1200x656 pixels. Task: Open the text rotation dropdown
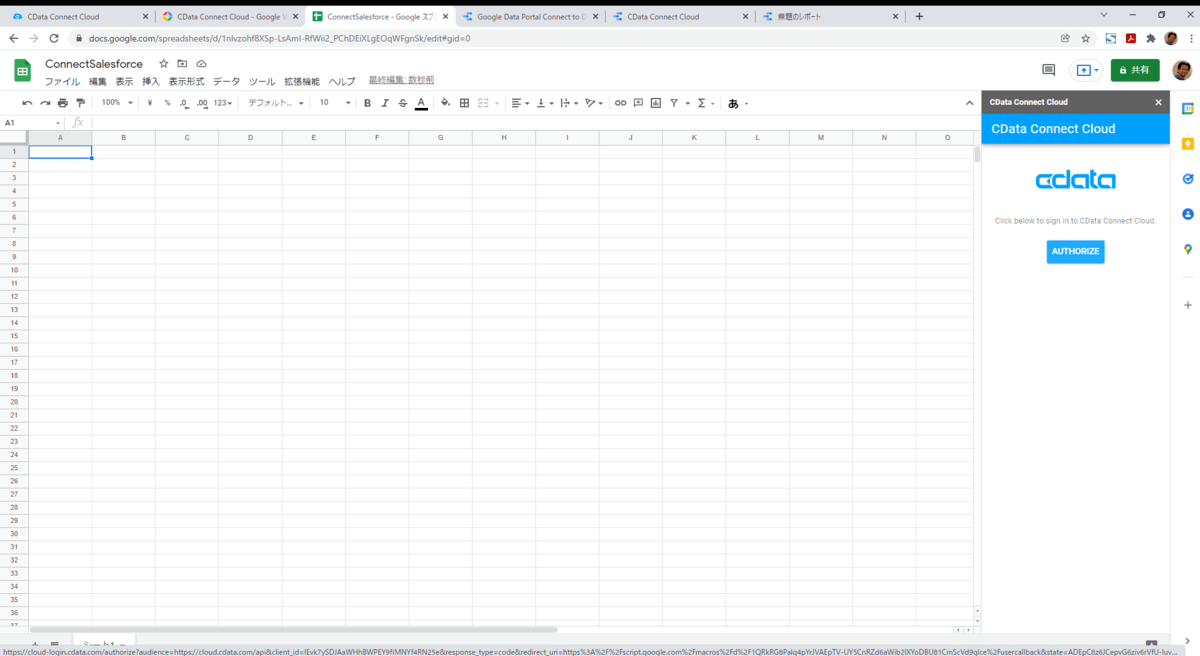(594, 103)
